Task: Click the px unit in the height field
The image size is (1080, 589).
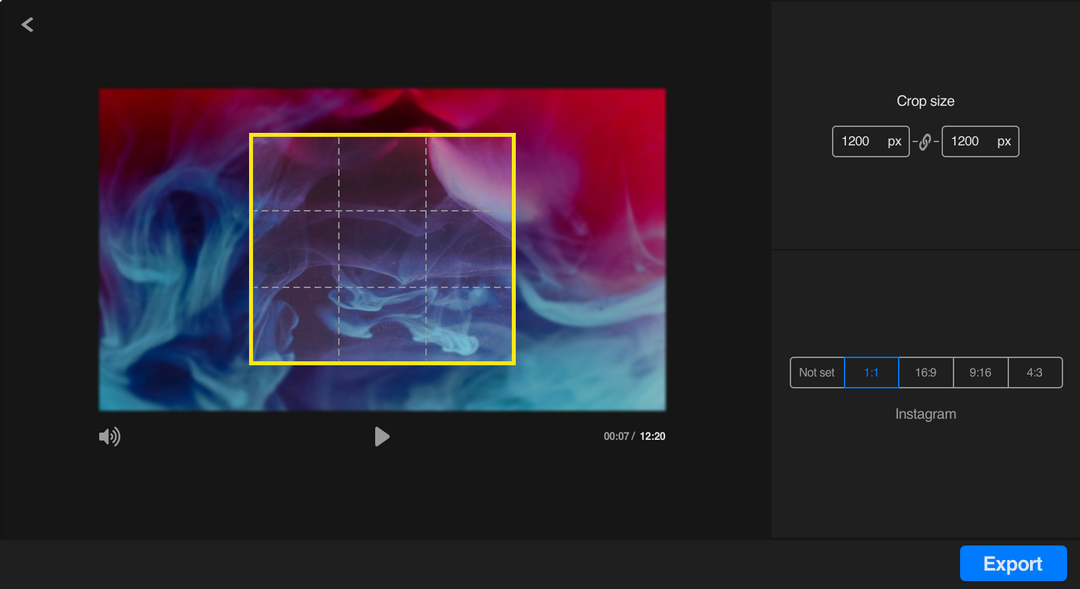Action: 1006,141
